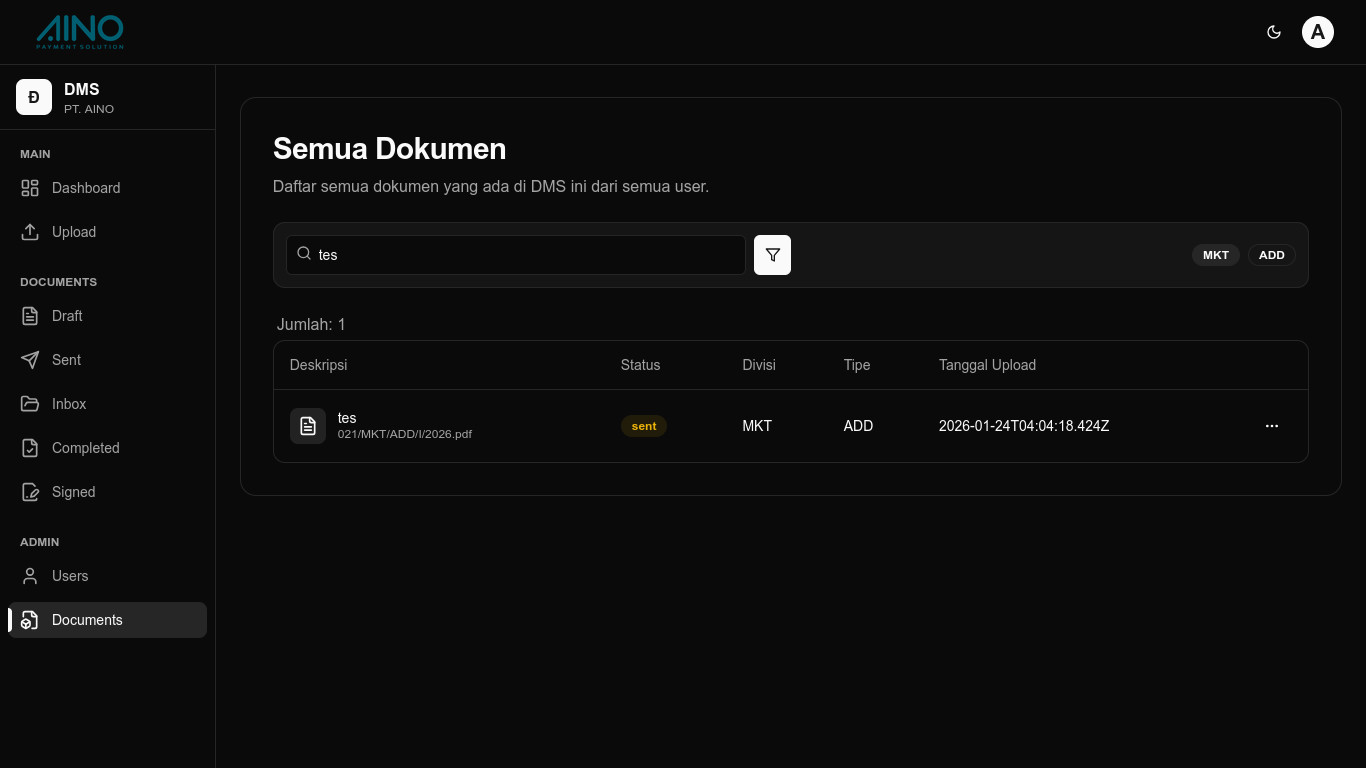Go to Dashboard in the sidebar

point(86,188)
